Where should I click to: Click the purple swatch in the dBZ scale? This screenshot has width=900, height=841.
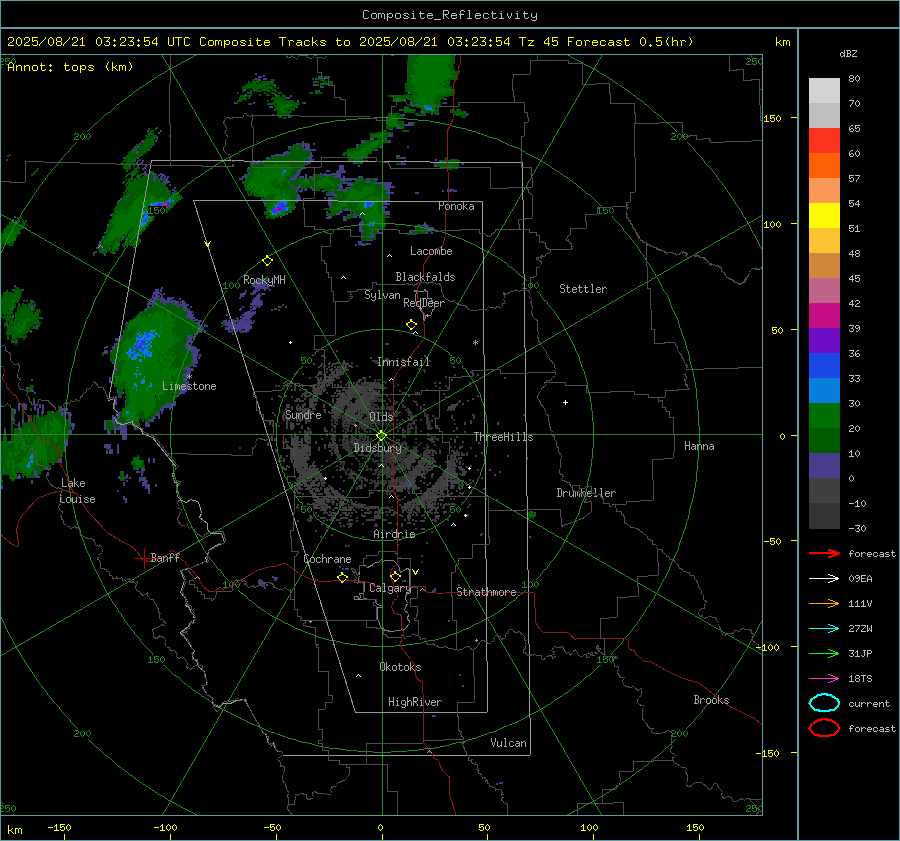pos(824,340)
